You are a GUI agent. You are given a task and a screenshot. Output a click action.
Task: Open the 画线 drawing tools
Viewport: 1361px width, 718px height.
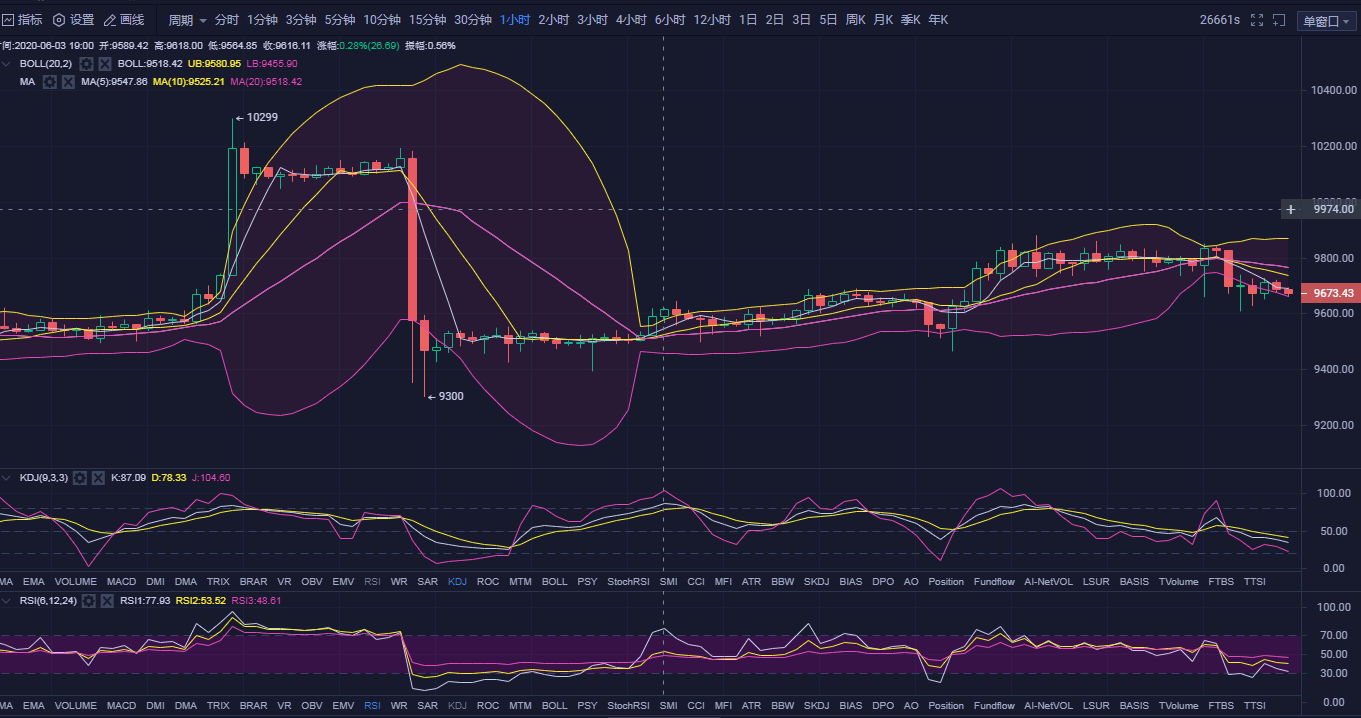[124, 20]
